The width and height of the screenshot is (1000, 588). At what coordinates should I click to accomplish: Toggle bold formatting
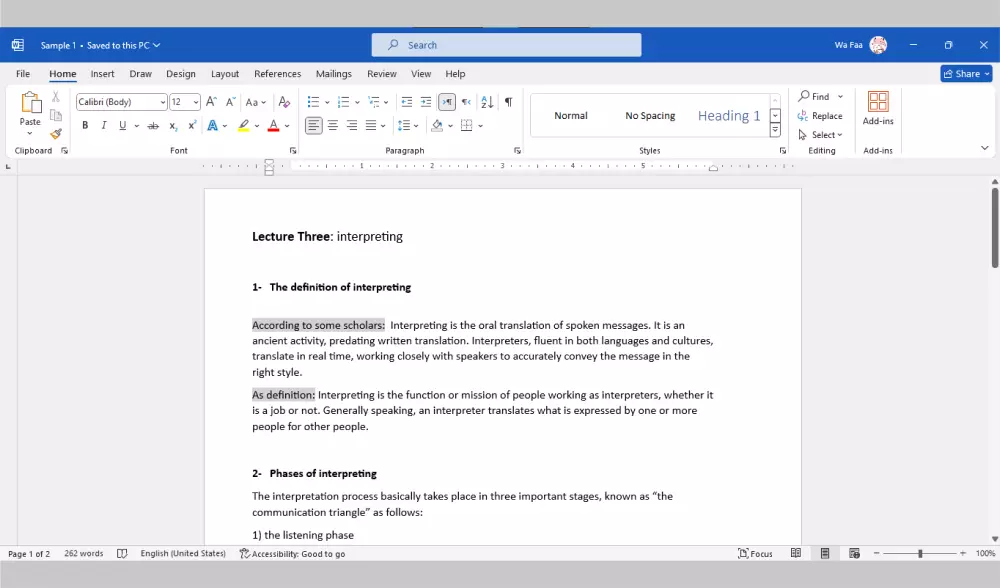click(x=85, y=126)
